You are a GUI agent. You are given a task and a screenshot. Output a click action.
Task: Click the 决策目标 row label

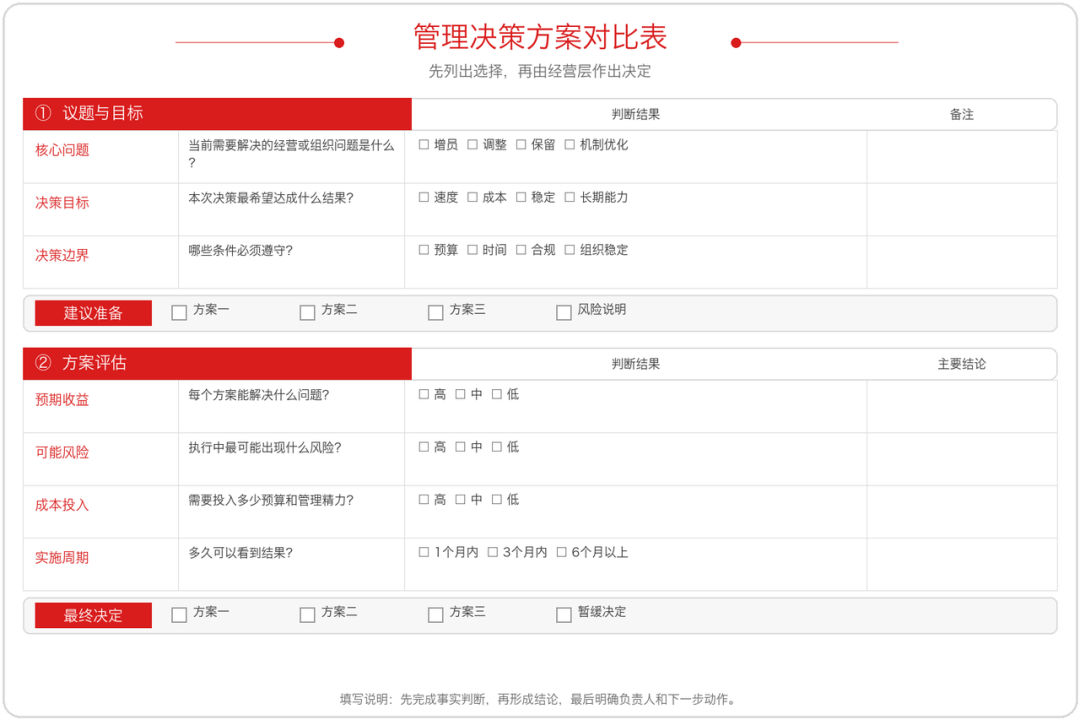pyautogui.click(x=62, y=203)
